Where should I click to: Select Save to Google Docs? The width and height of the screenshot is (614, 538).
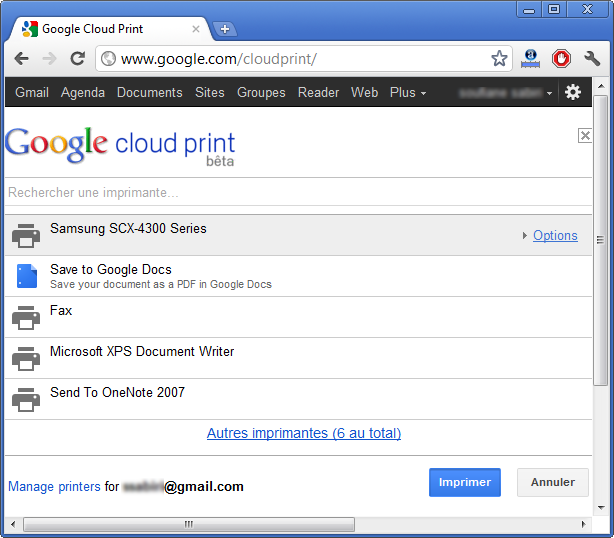[x=298, y=276]
